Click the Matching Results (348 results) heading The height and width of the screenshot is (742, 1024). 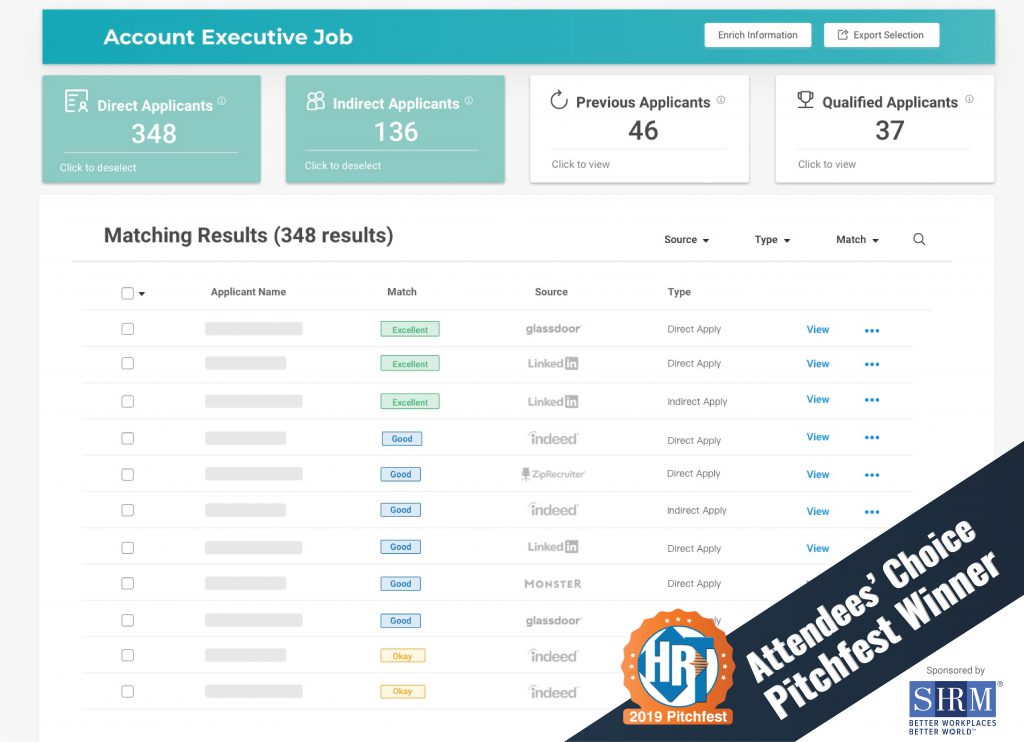[x=249, y=235]
